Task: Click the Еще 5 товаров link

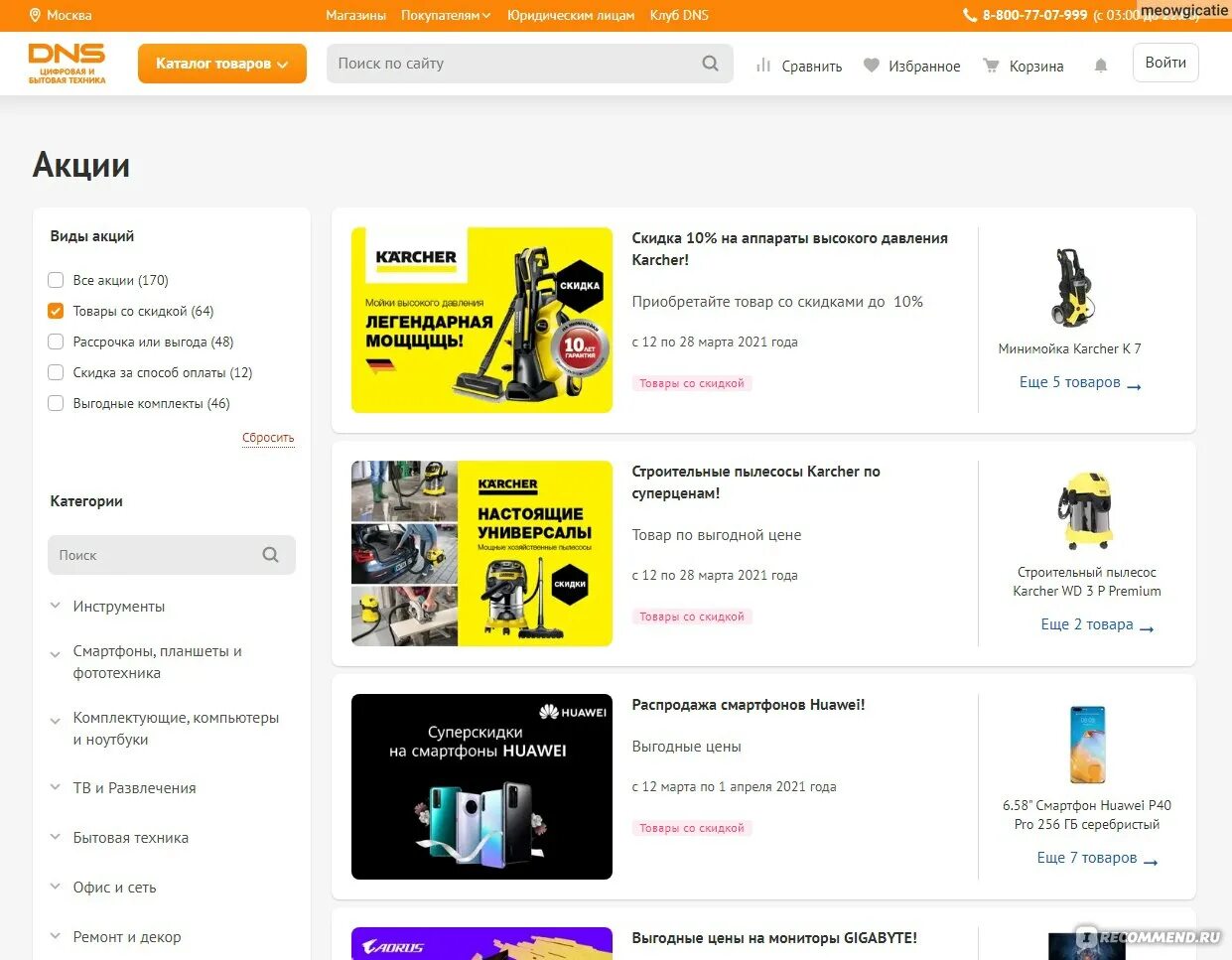Action: click(x=1069, y=382)
